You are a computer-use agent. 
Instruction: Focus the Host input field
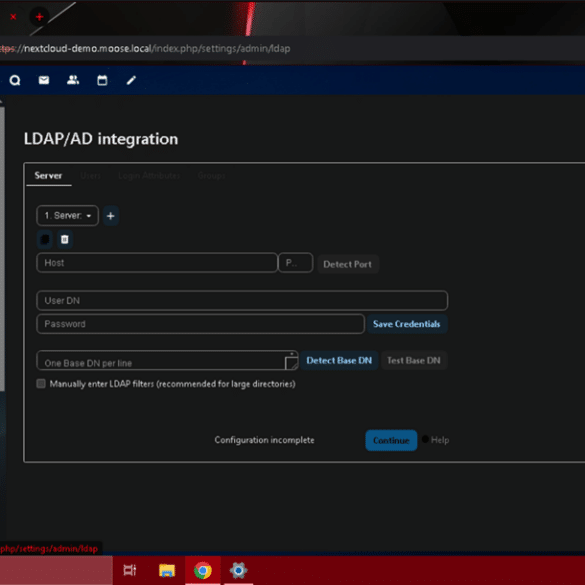157,263
